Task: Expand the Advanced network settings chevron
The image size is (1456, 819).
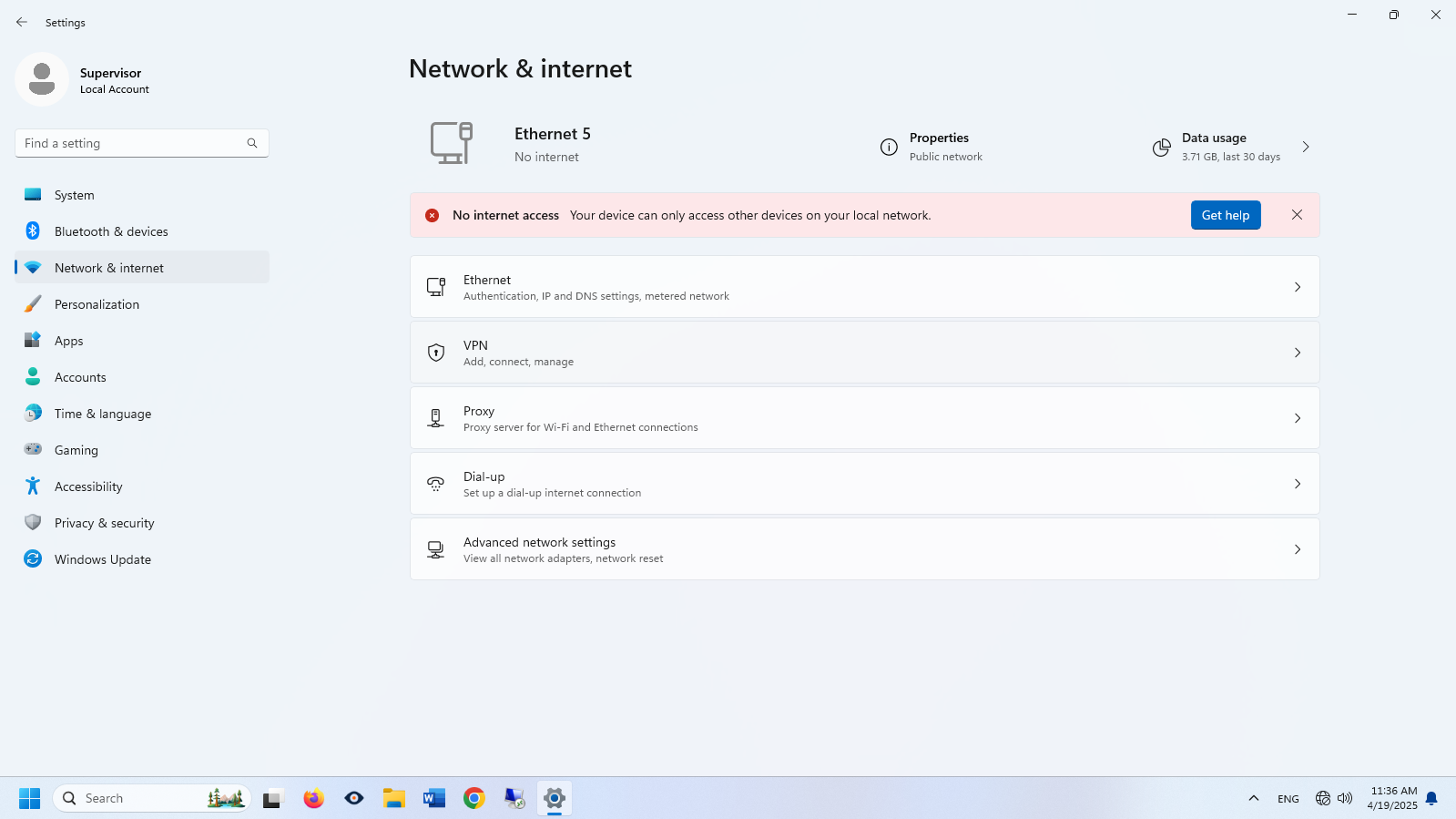Action: tap(1297, 549)
